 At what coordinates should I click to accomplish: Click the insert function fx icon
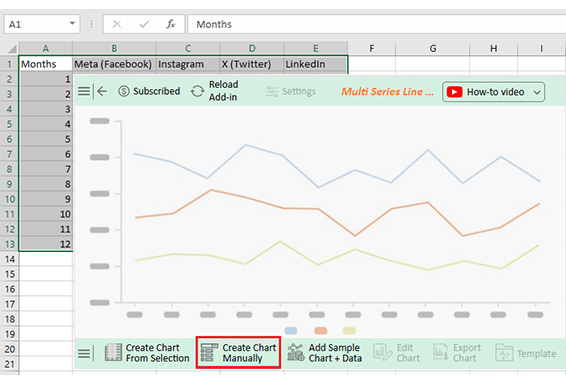(x=170, y=24)
